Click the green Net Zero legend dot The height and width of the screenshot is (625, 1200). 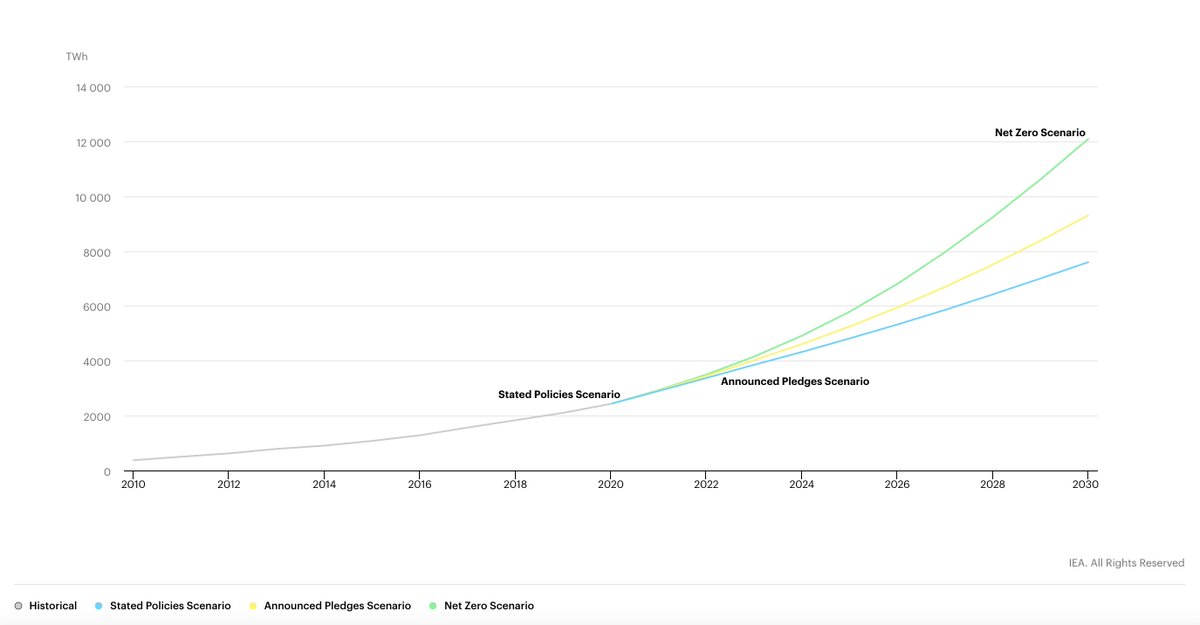coord(433,606)
